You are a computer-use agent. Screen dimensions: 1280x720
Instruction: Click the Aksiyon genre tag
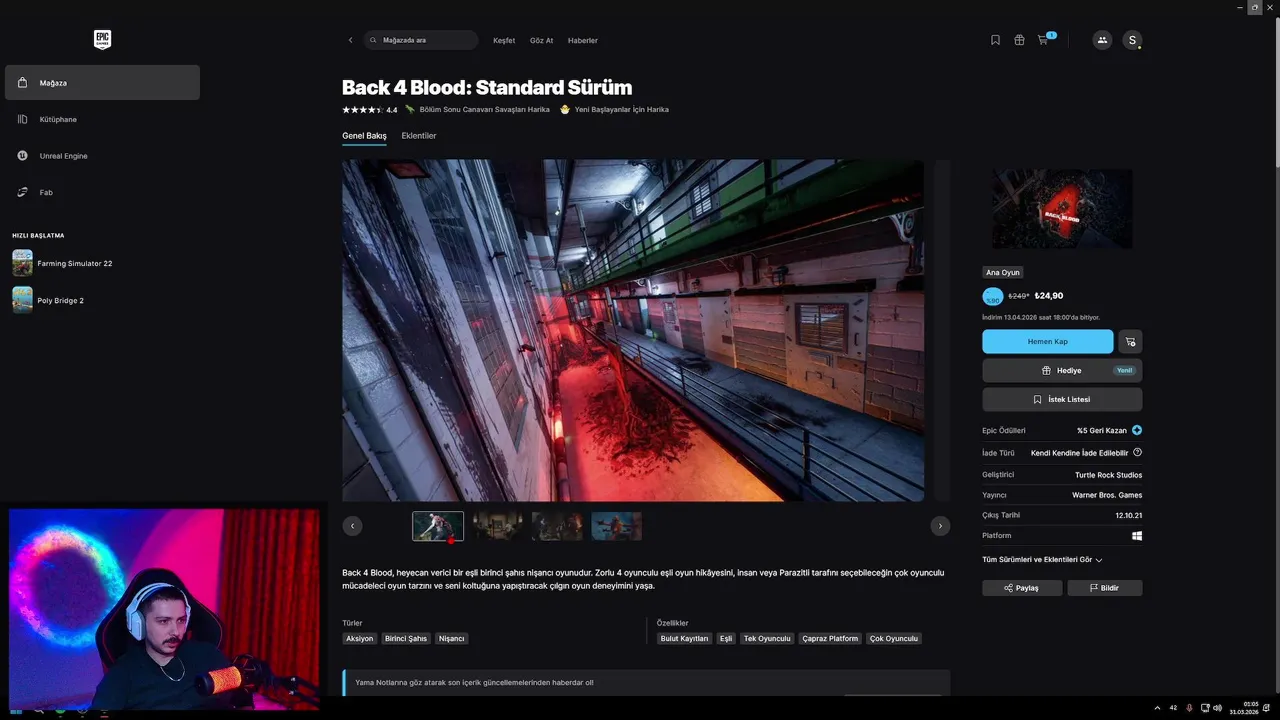point(359,638)
